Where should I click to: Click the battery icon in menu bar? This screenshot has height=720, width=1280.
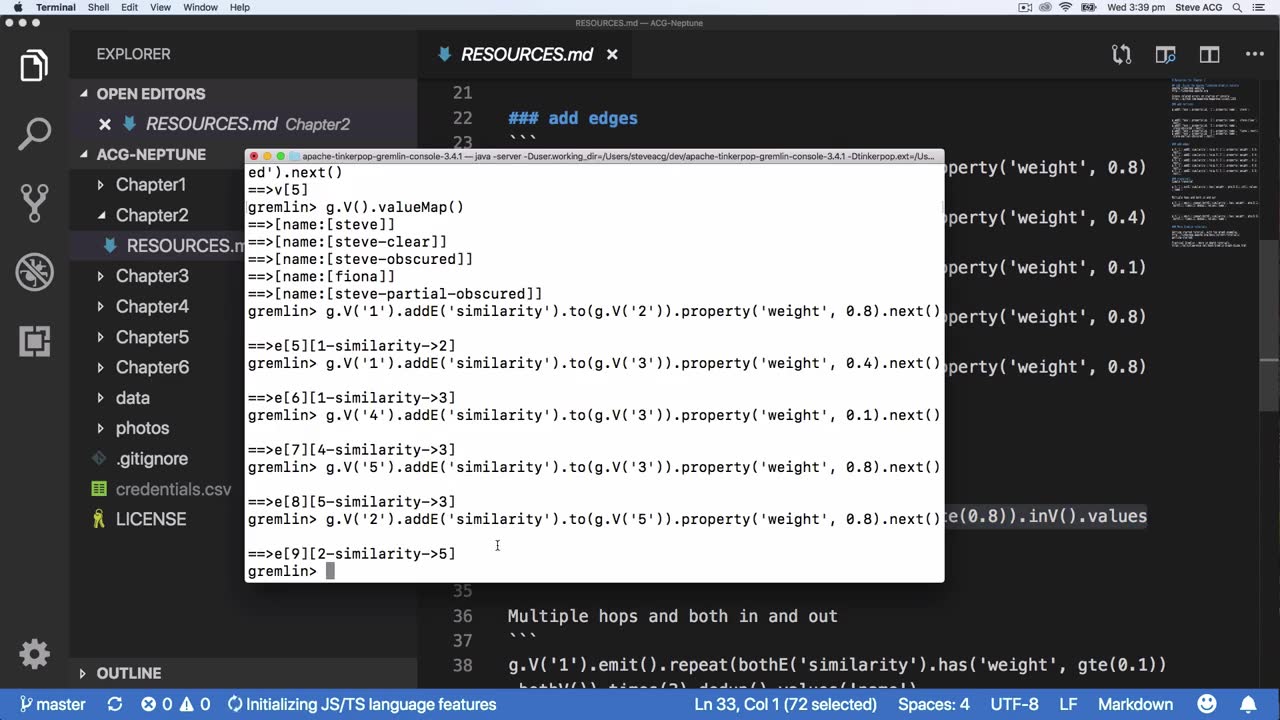tap(1088, 7)
